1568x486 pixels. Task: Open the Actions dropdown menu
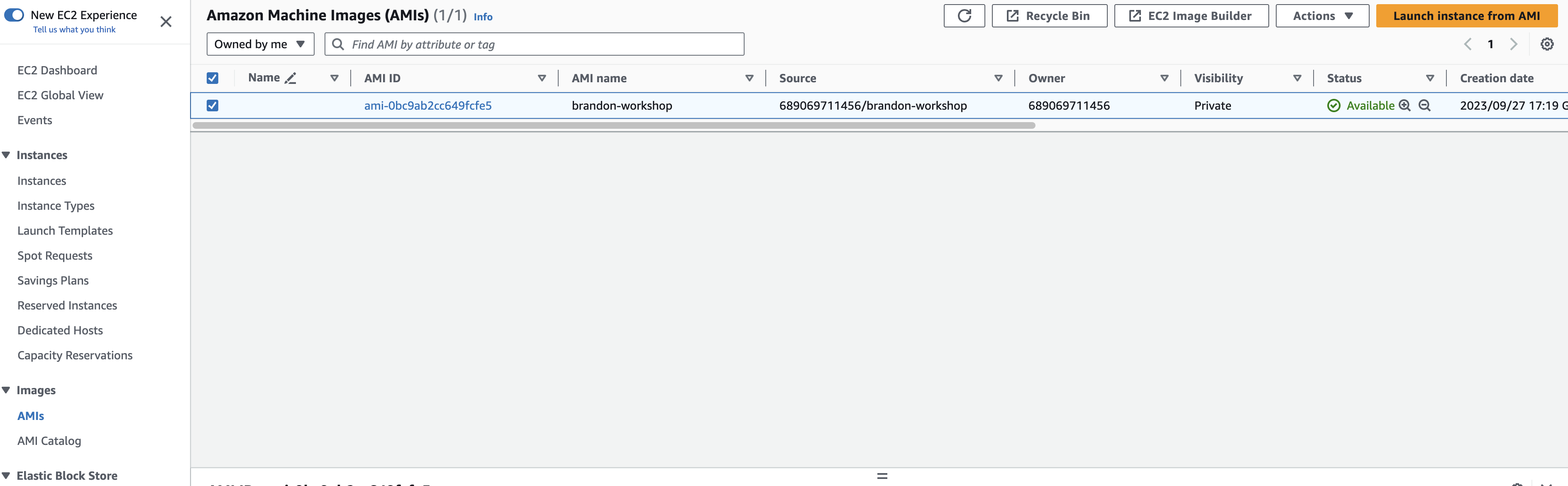(x=1322, y=16)
